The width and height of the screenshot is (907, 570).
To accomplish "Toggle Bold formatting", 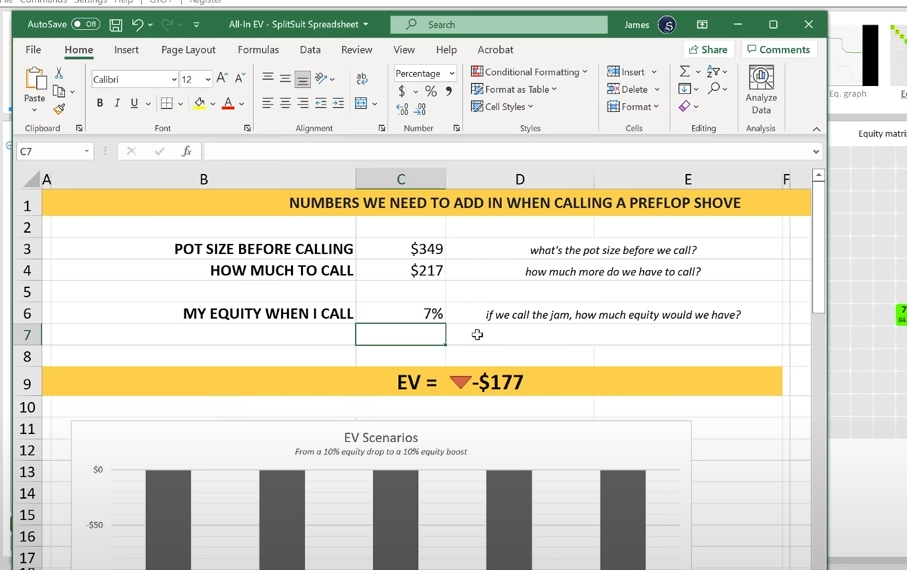I will pyautogui.click(x=100, y=103).
